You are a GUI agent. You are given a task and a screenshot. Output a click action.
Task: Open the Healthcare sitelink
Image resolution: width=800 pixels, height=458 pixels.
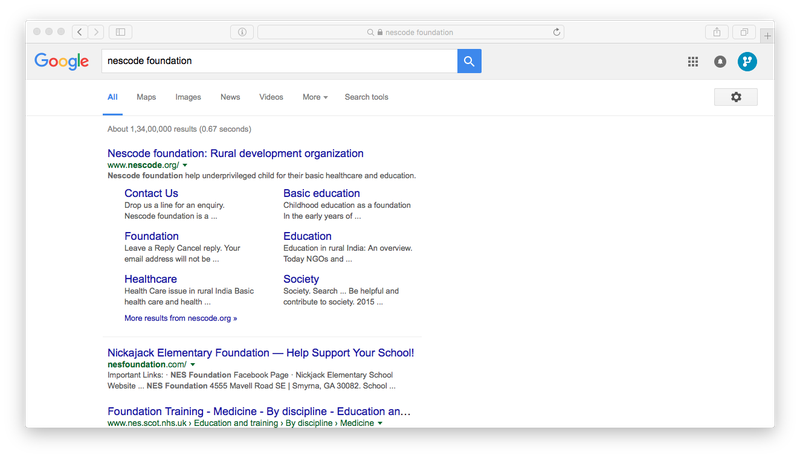click(x=151, y=279)
